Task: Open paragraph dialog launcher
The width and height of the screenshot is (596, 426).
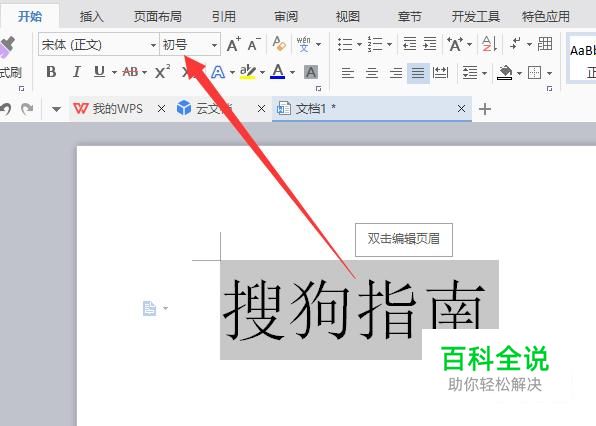Action: coord(549,89)
